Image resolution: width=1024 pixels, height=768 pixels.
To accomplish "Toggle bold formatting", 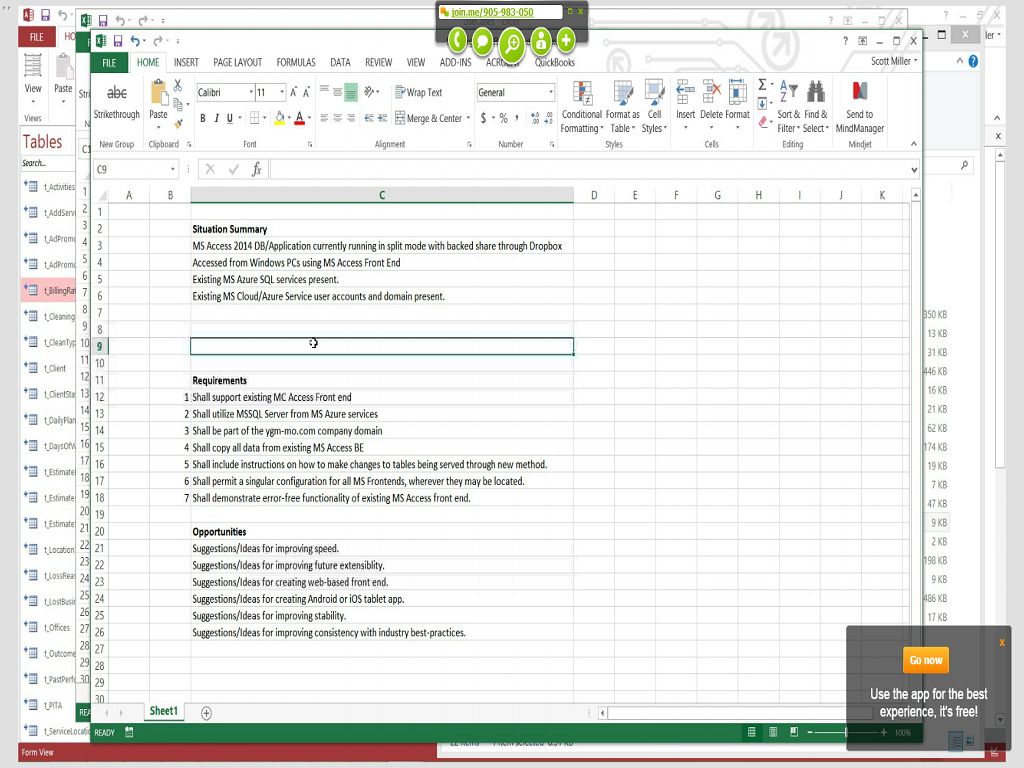I will click(202, 118).
